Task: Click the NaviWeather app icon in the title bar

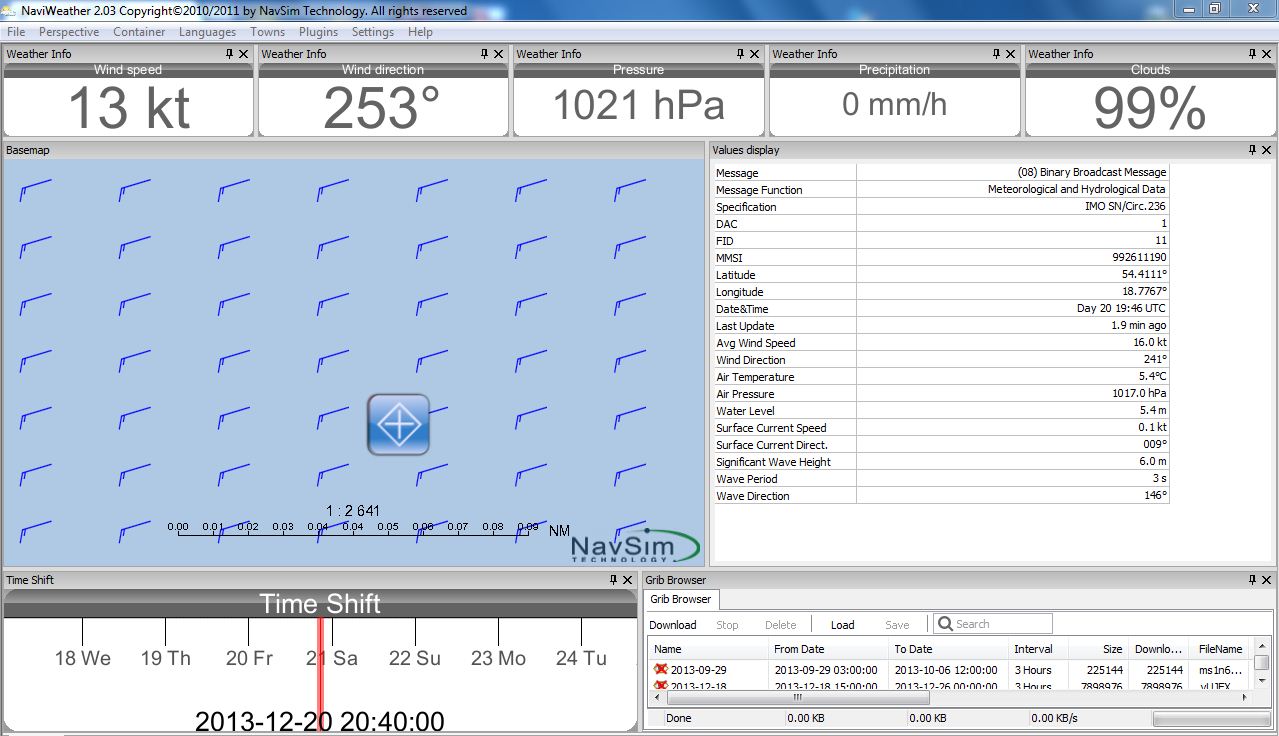Action: (10, 10)
